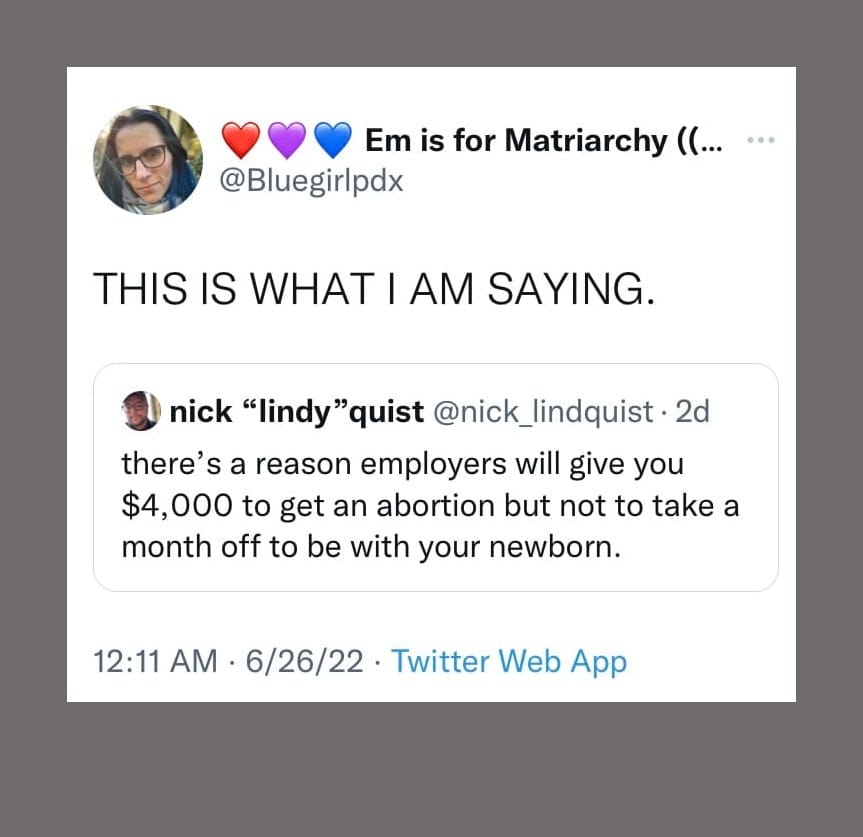Select Em is for Matriarchy display name
This screenshot has width=863, height=837.
(x=540, y=140)
